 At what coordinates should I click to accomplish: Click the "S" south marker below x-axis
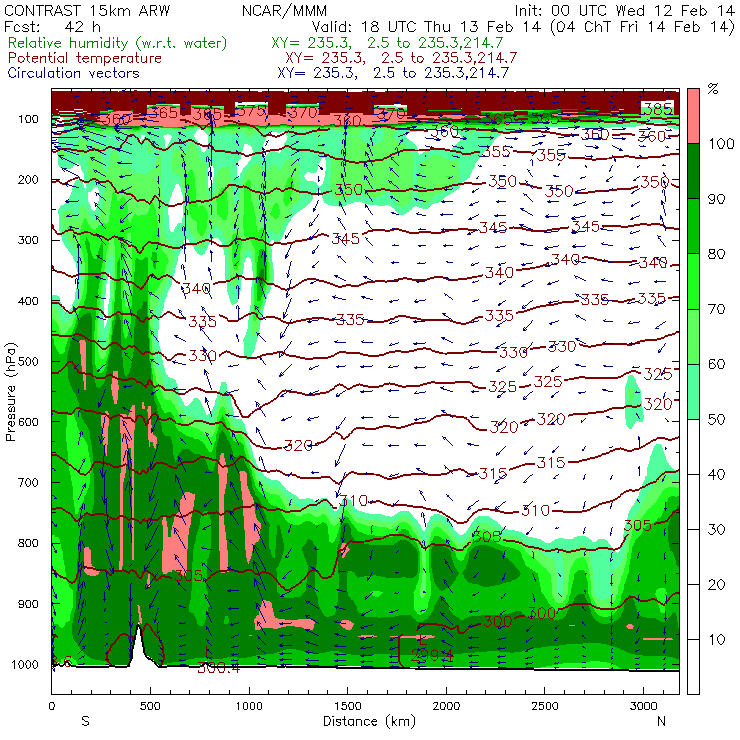[x=85, y=721]
